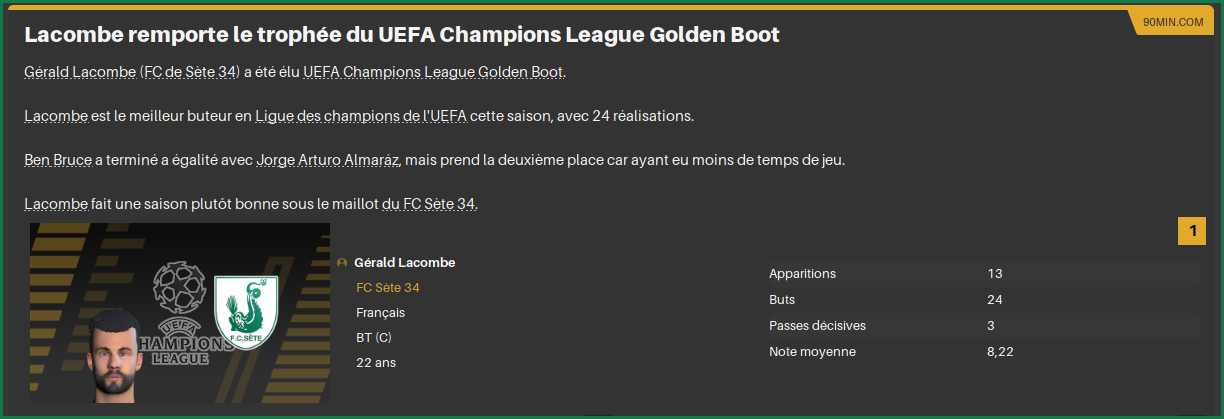Open the du FC Sète 34 link
Viewport: 1224px width, 419px height.
tap(429, 204)
